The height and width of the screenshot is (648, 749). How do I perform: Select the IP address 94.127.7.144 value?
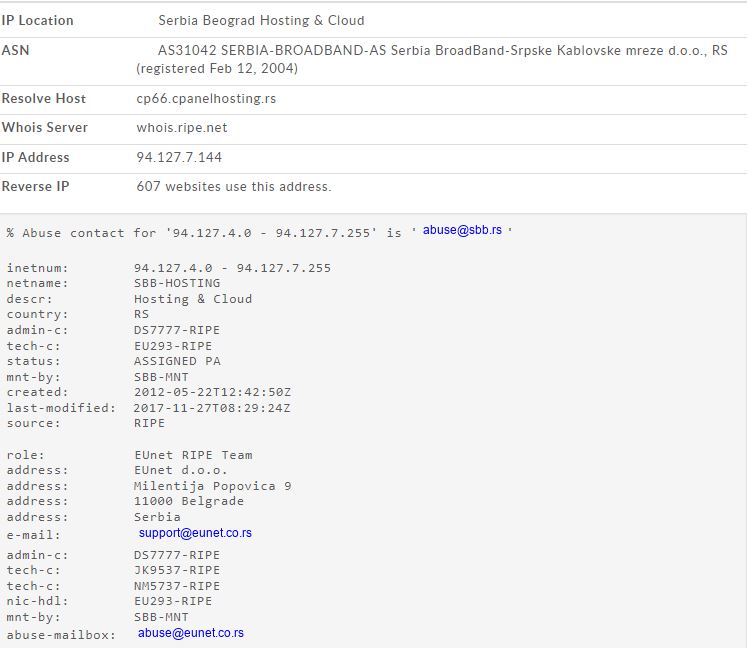pyautogui.click(x=179, y=158)
